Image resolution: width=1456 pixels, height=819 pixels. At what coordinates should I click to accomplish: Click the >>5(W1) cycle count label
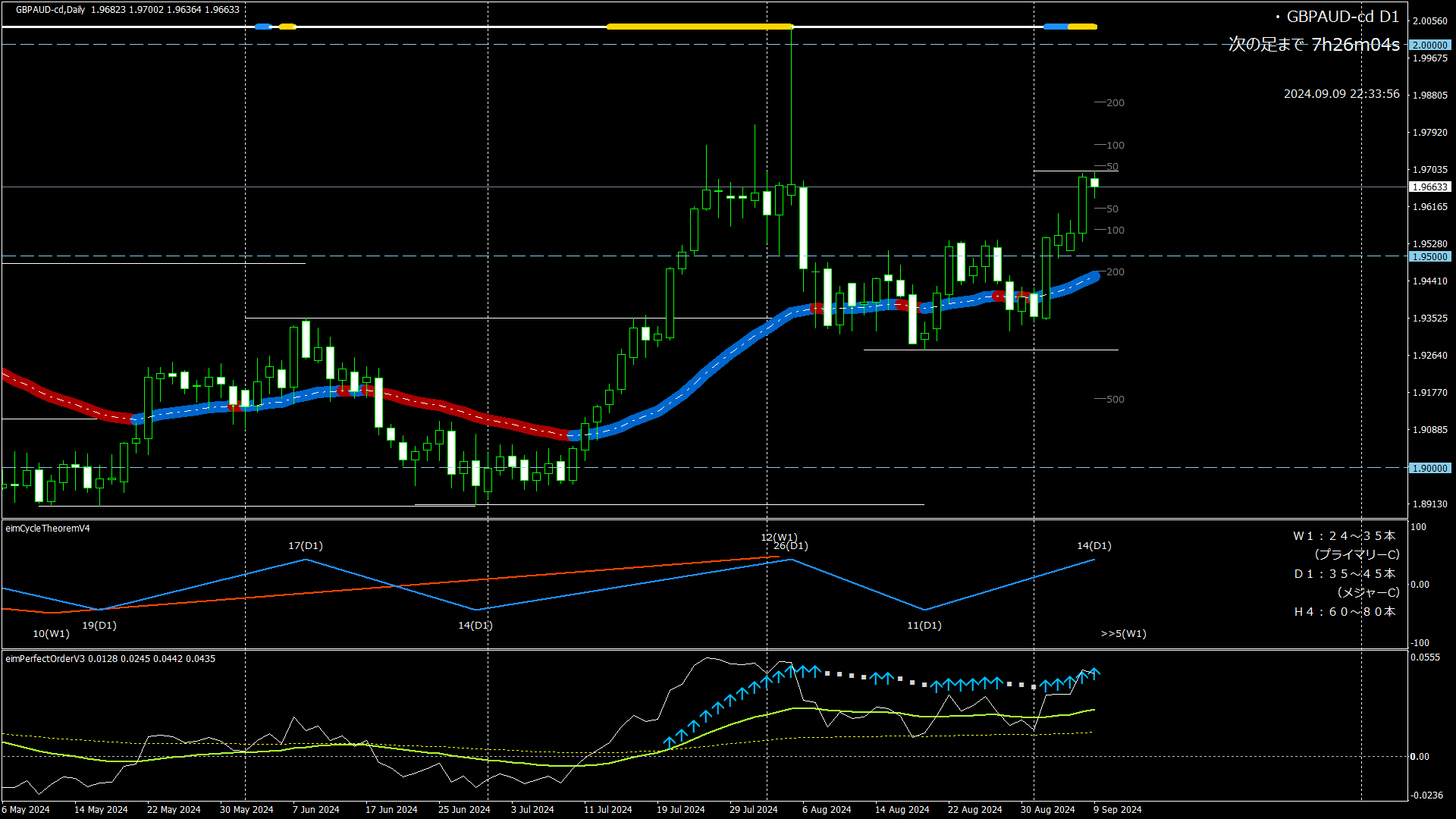(x=1123, y=634)
